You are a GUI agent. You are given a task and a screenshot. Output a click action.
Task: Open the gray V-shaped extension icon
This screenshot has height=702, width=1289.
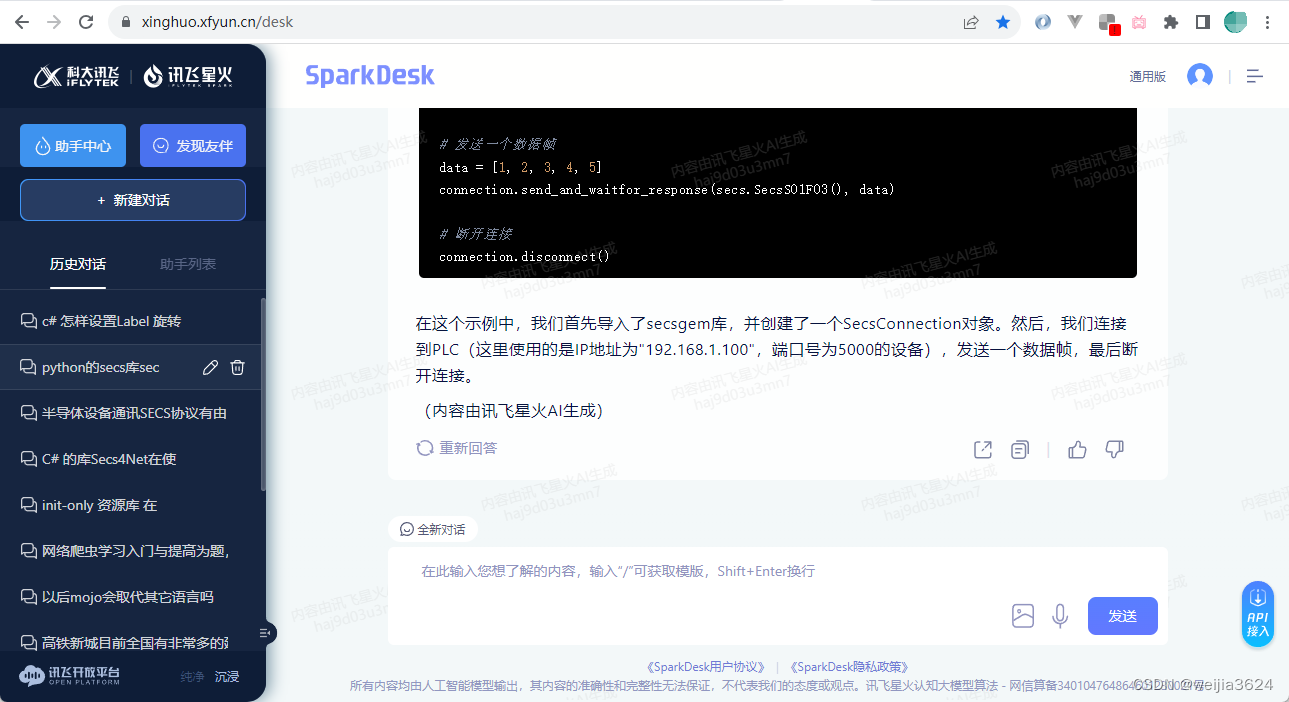coord(1075,21)
